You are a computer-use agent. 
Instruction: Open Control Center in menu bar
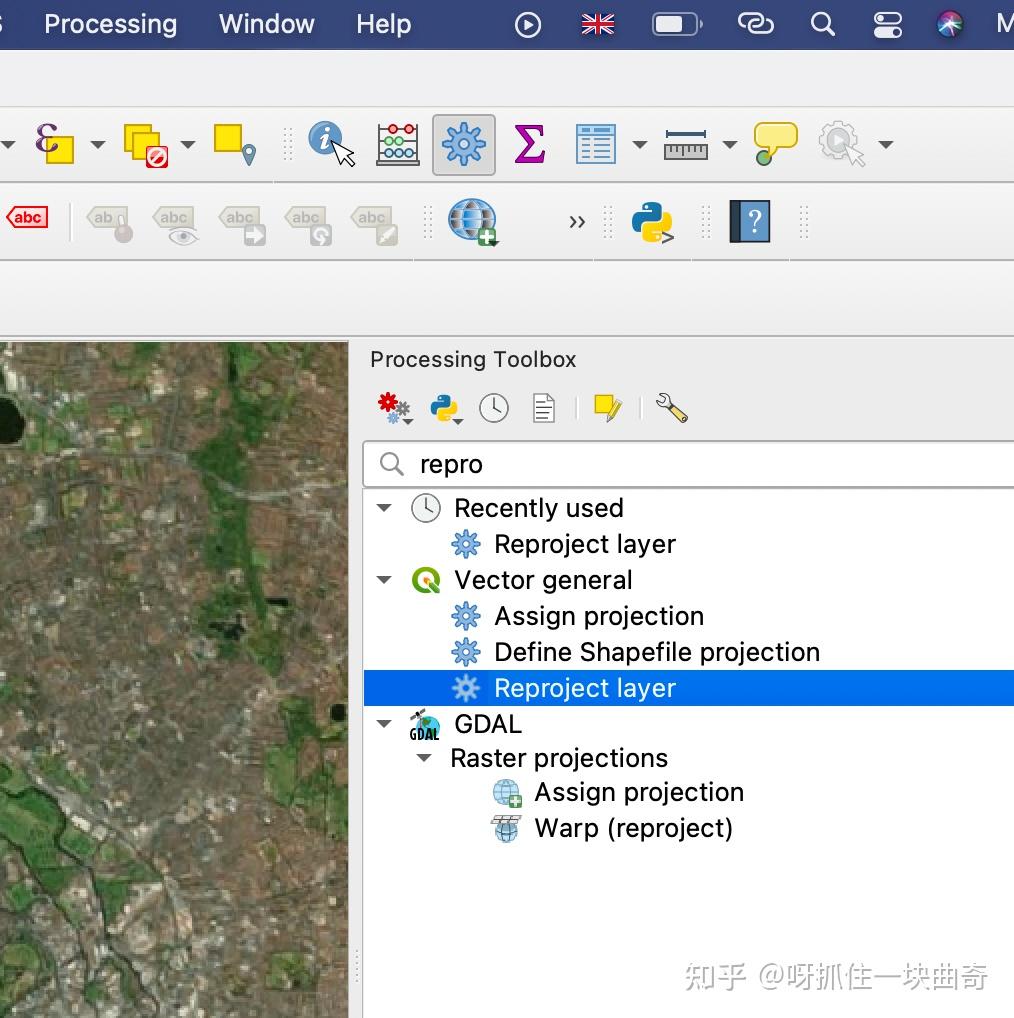coord(887,25)
